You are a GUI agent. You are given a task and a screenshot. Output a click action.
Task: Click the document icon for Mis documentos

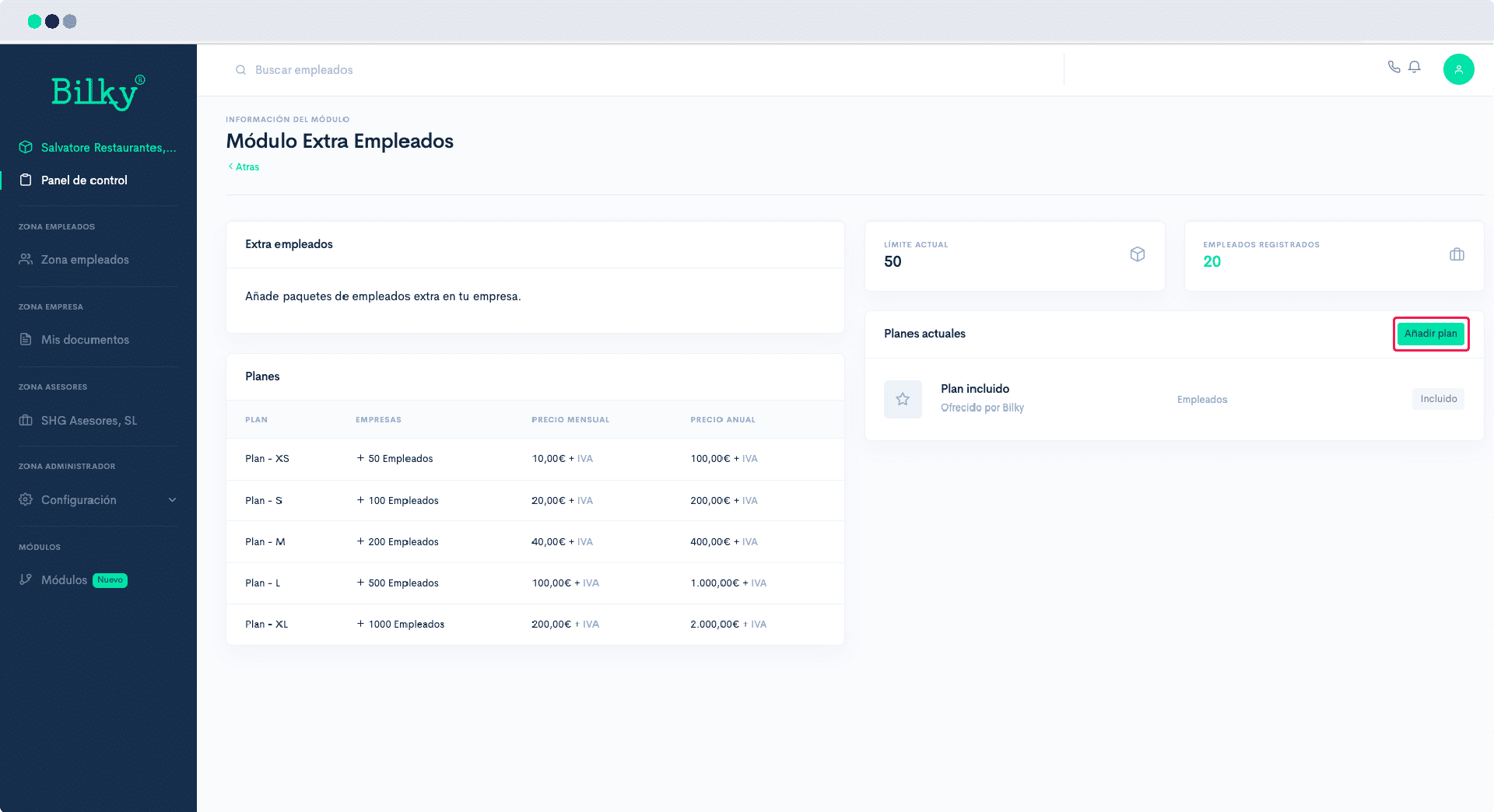tap(26, 339)
